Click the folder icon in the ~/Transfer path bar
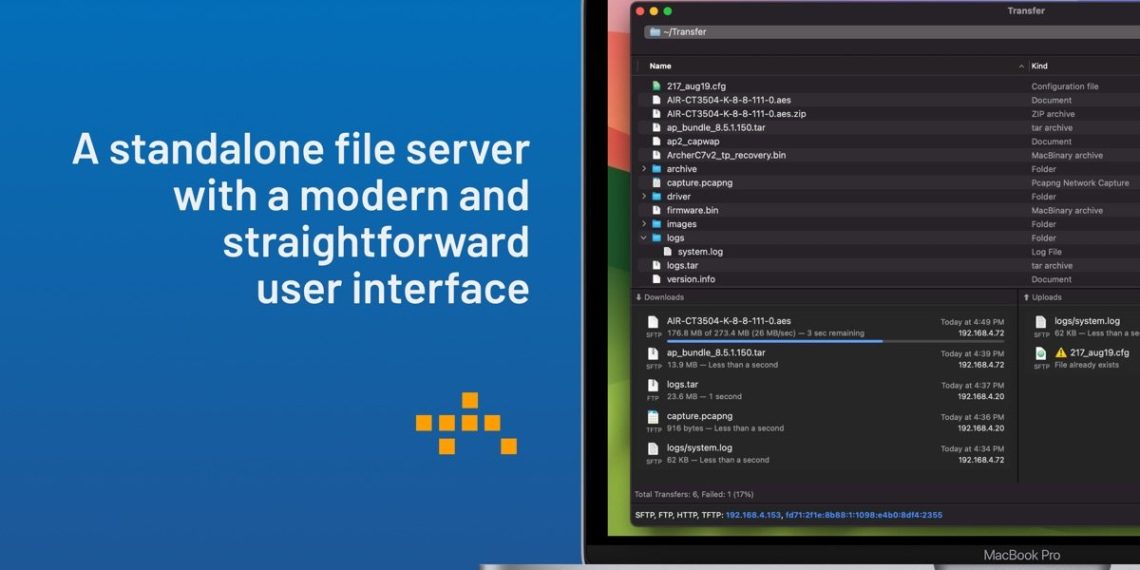Image resolution: width=1140 pixels, height=570 pixels. pyautogui.click(x=654, y=32)
